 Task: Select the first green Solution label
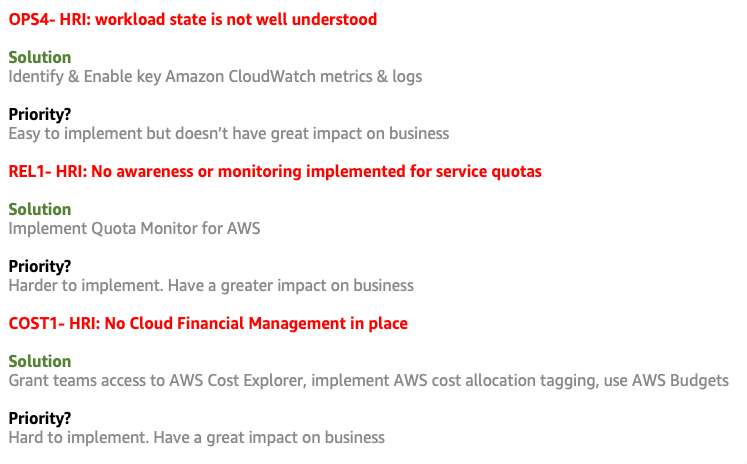[40, 57]
